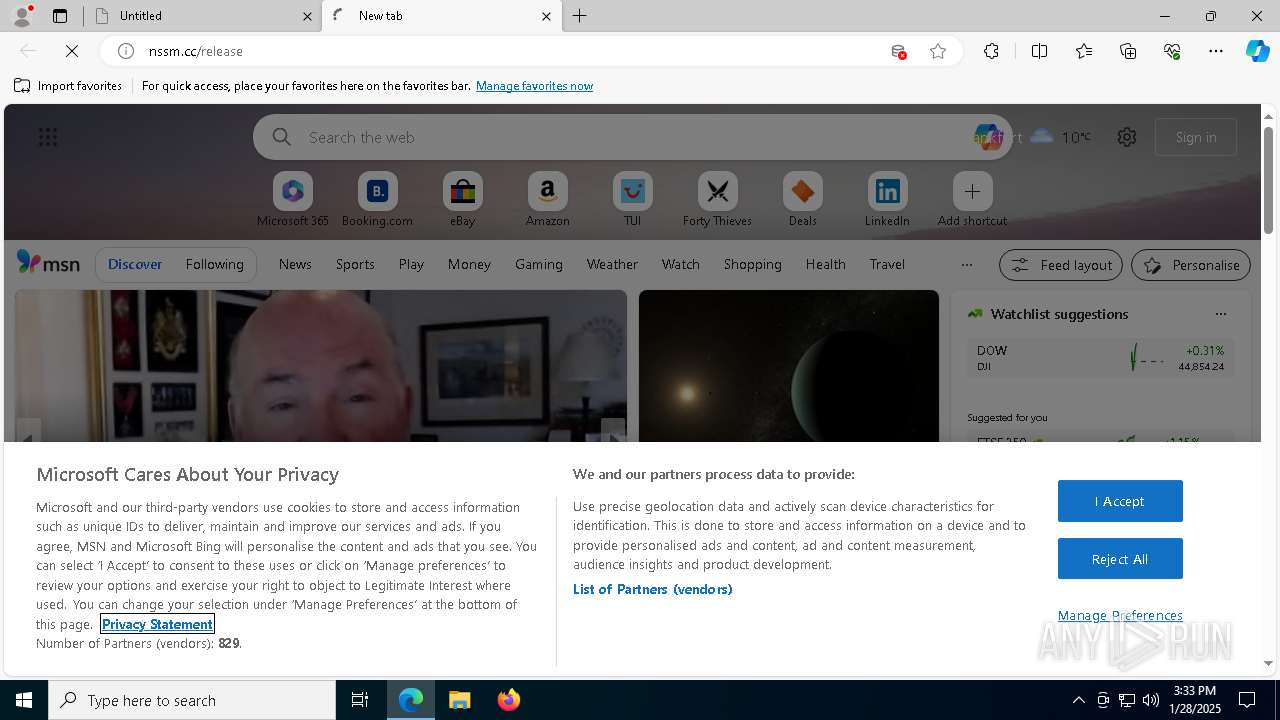Open Forty Thieves shortcut
The height and width of the screenshot is (720, 1280).
coord(718,200)
